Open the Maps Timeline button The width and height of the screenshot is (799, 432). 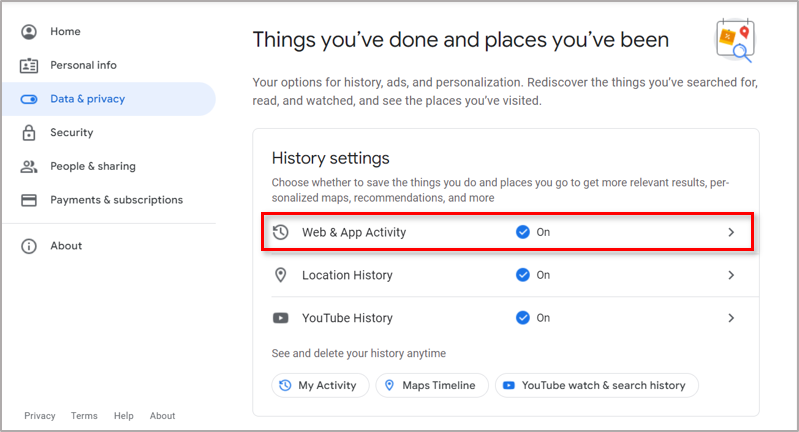(432, 385)
